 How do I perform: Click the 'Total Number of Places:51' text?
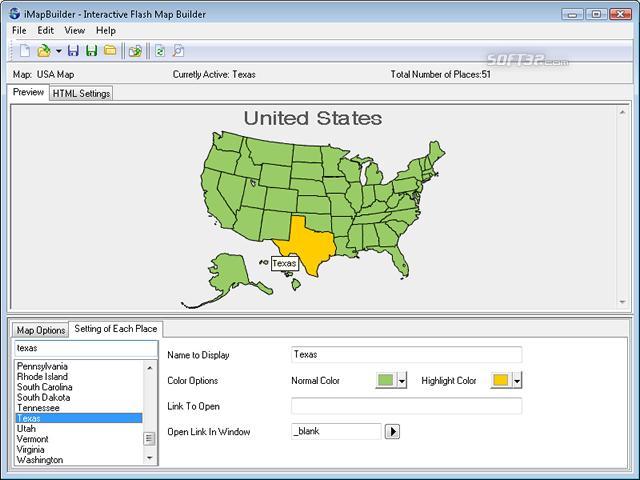(x=440, y=75)
